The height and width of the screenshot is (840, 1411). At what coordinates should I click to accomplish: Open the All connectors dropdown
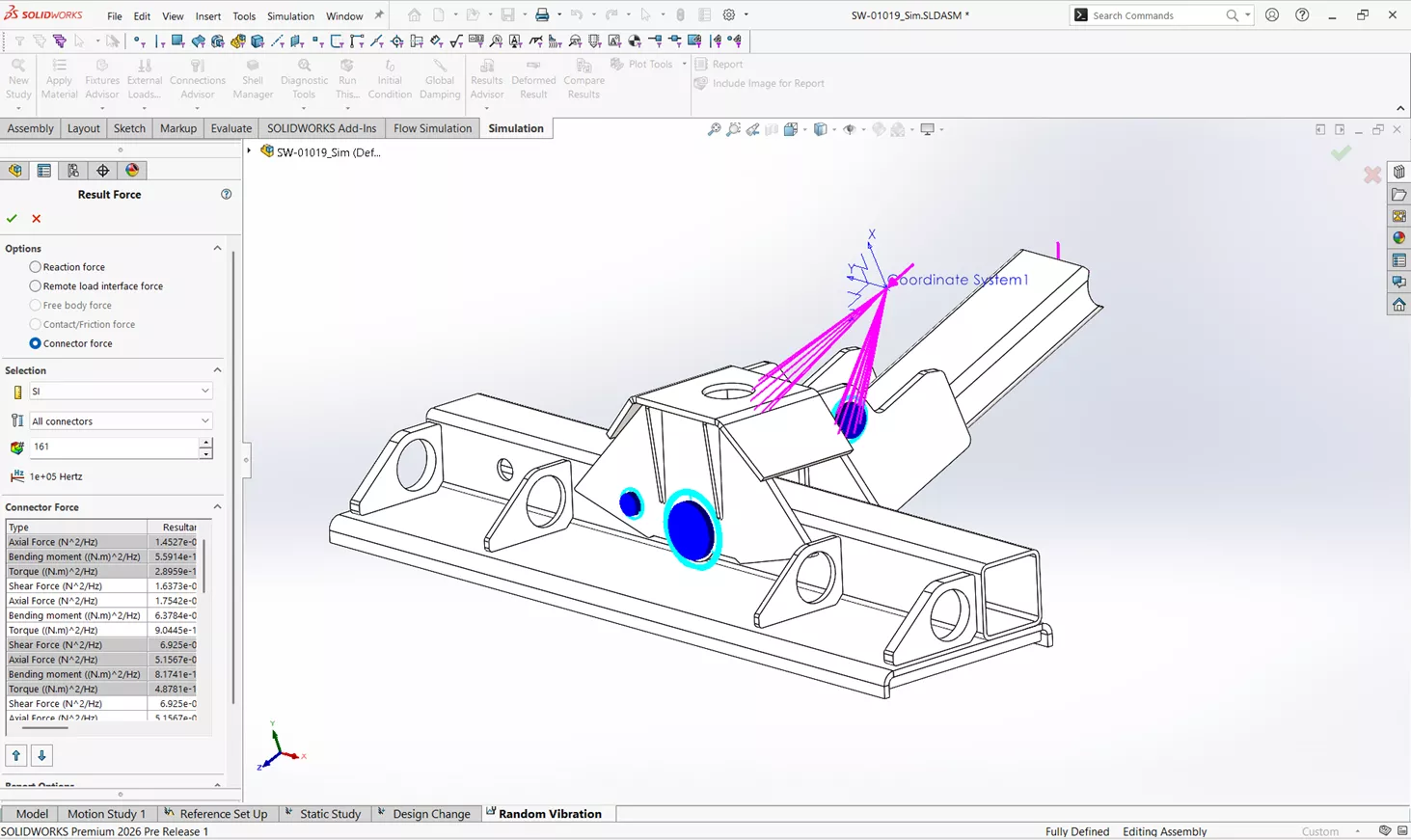pyautogui.click(x=205, y=420)
